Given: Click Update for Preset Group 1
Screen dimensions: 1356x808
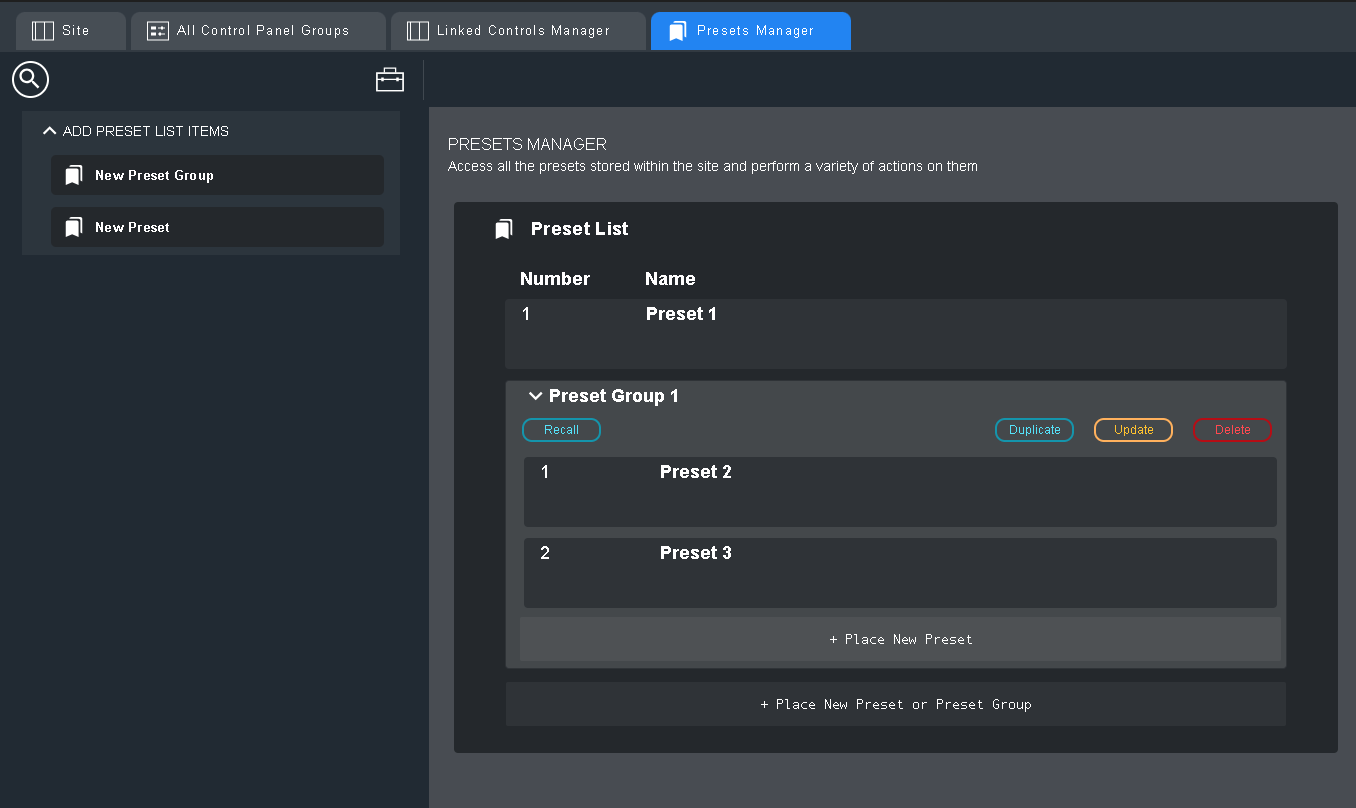Looking at the screenshot, I should pos(1133,430).
